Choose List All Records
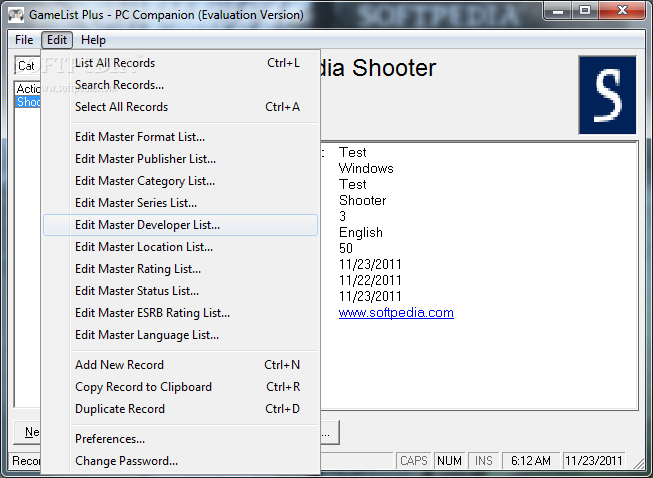The width and height of the screenshot is (653, 478). click(181, 63)
